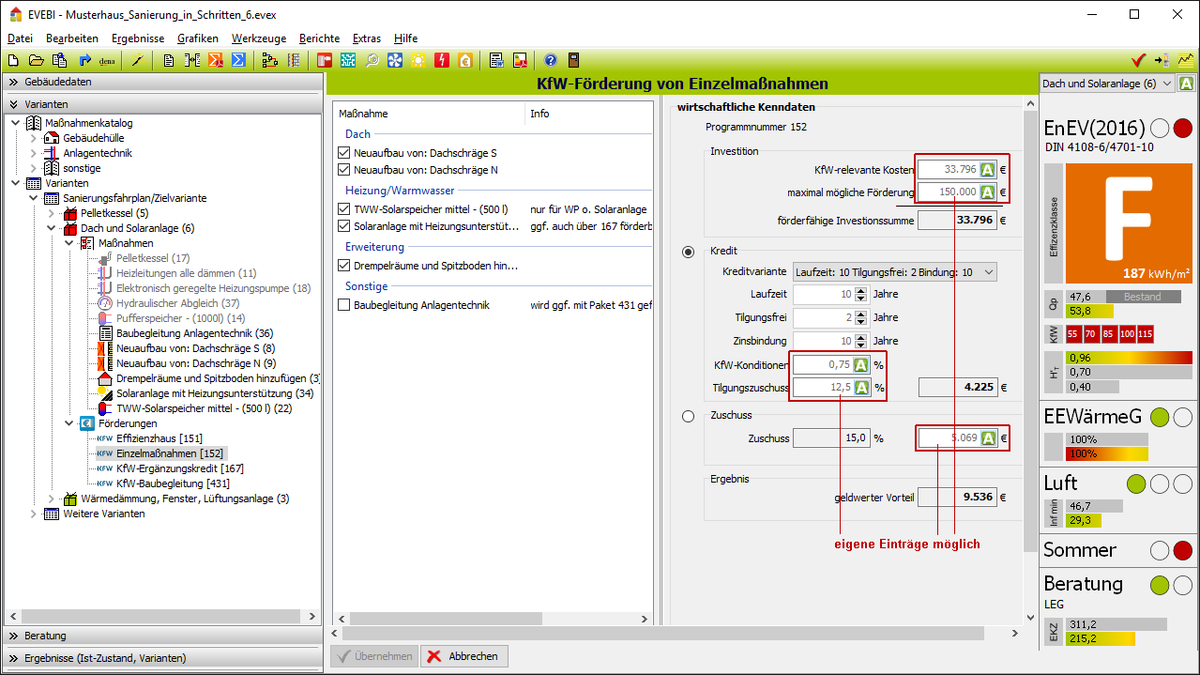Toggle Drempelräume und Spitzboden checkbox
This screenshot has width=1200, height=675.
(x=345, y=266)
